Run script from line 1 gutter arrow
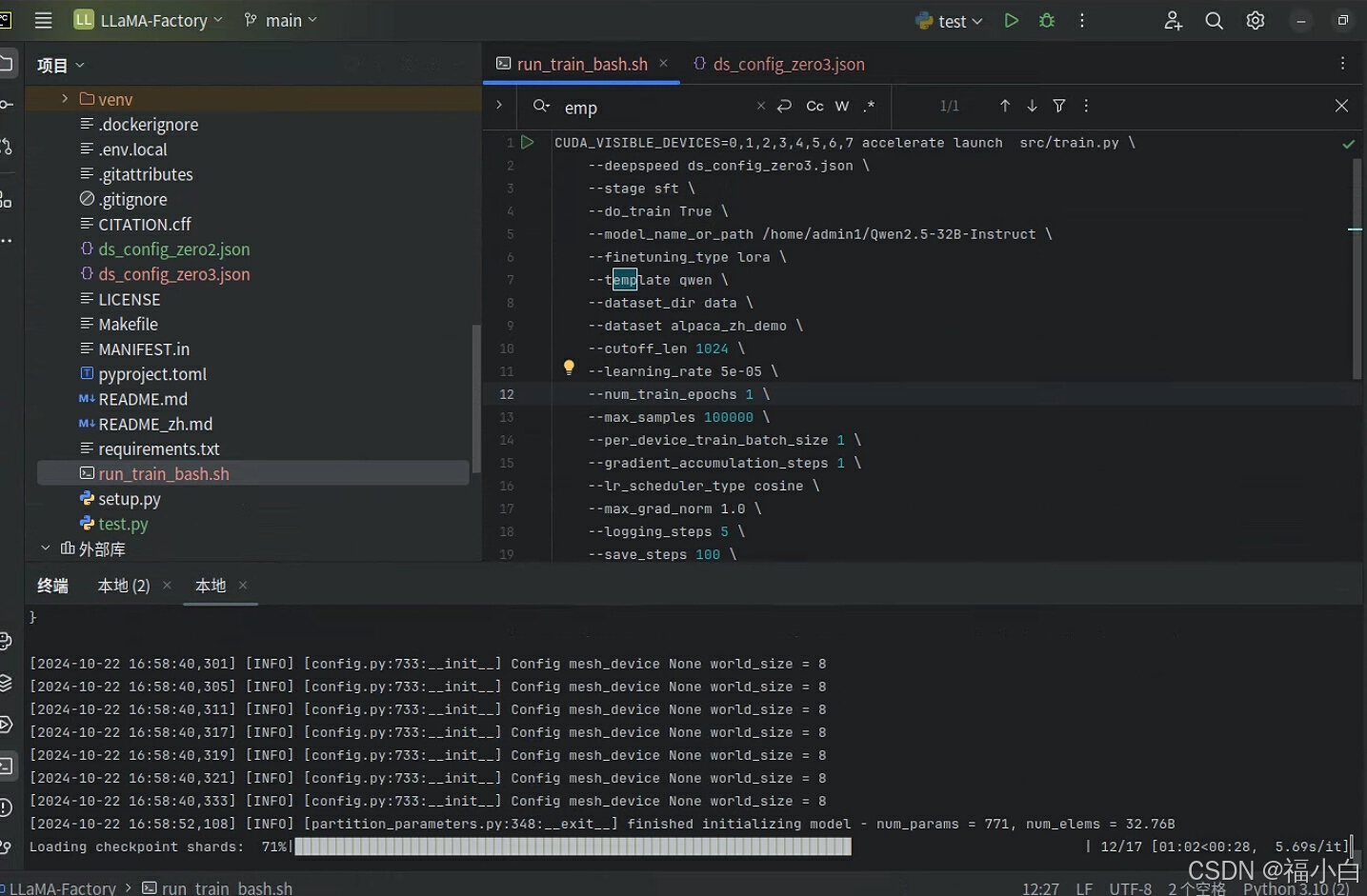 pyautogui.click(x=527, y=142)
